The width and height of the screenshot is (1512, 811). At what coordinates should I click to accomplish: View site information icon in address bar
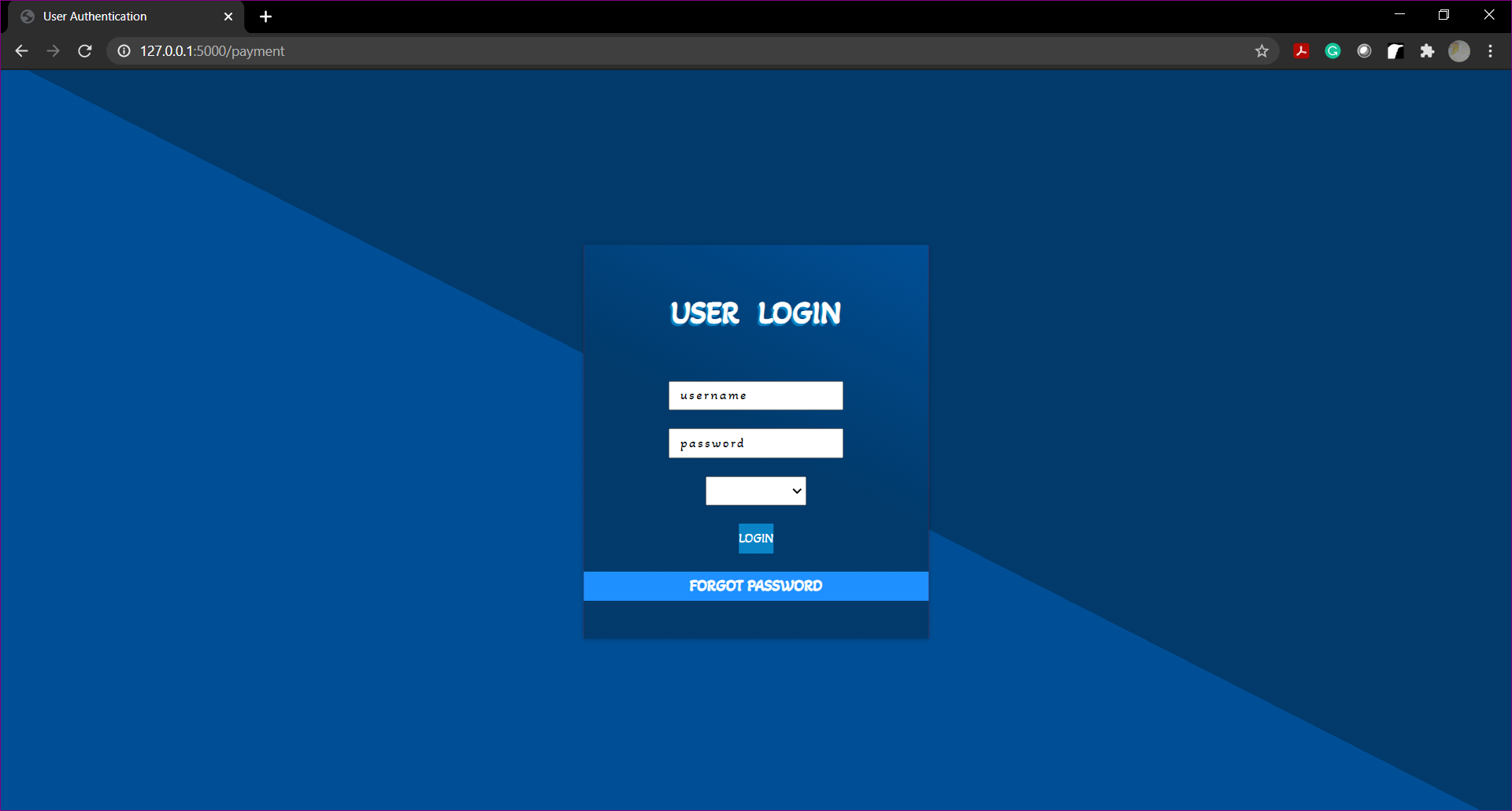(124, 51)
